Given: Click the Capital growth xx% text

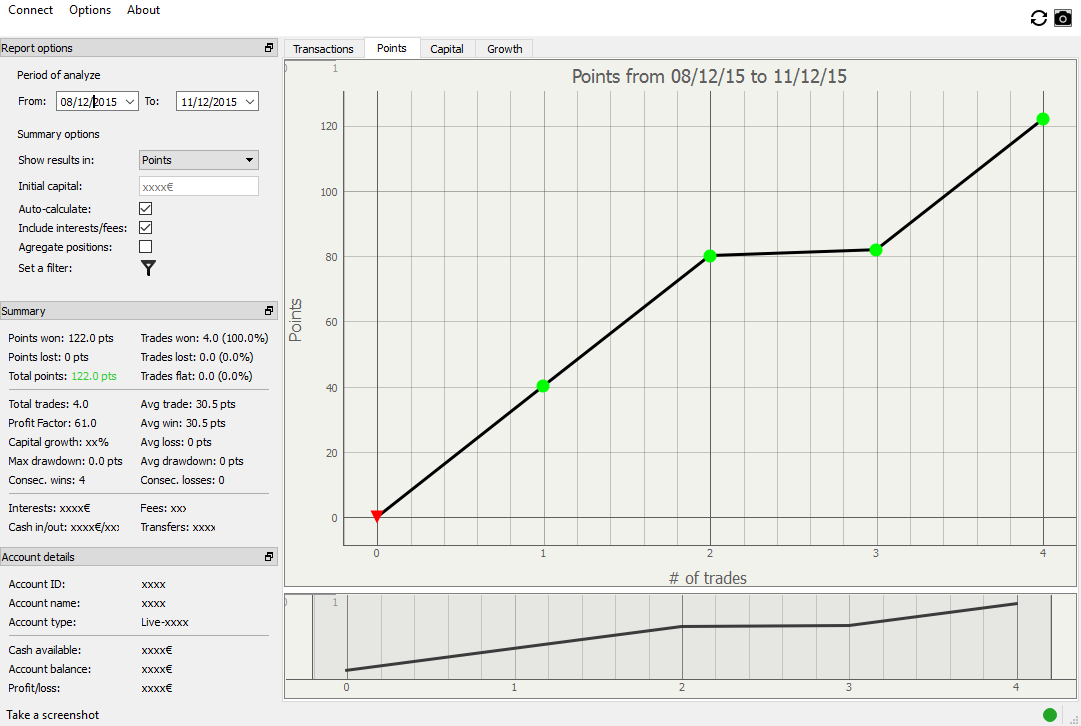Looking at the screenshot, I should pos(59,442).
